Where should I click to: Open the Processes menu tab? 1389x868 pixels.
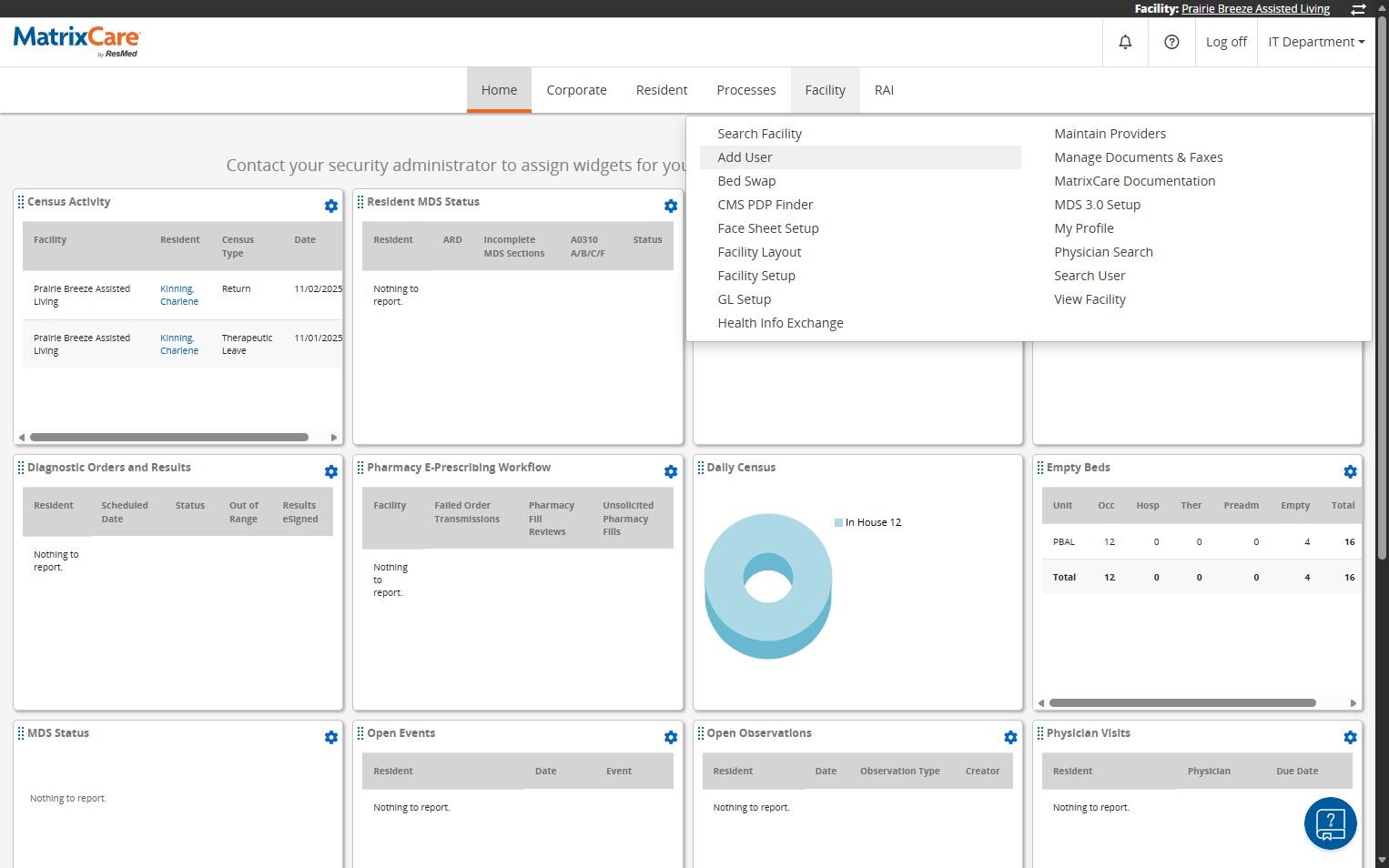coord(746,90)
